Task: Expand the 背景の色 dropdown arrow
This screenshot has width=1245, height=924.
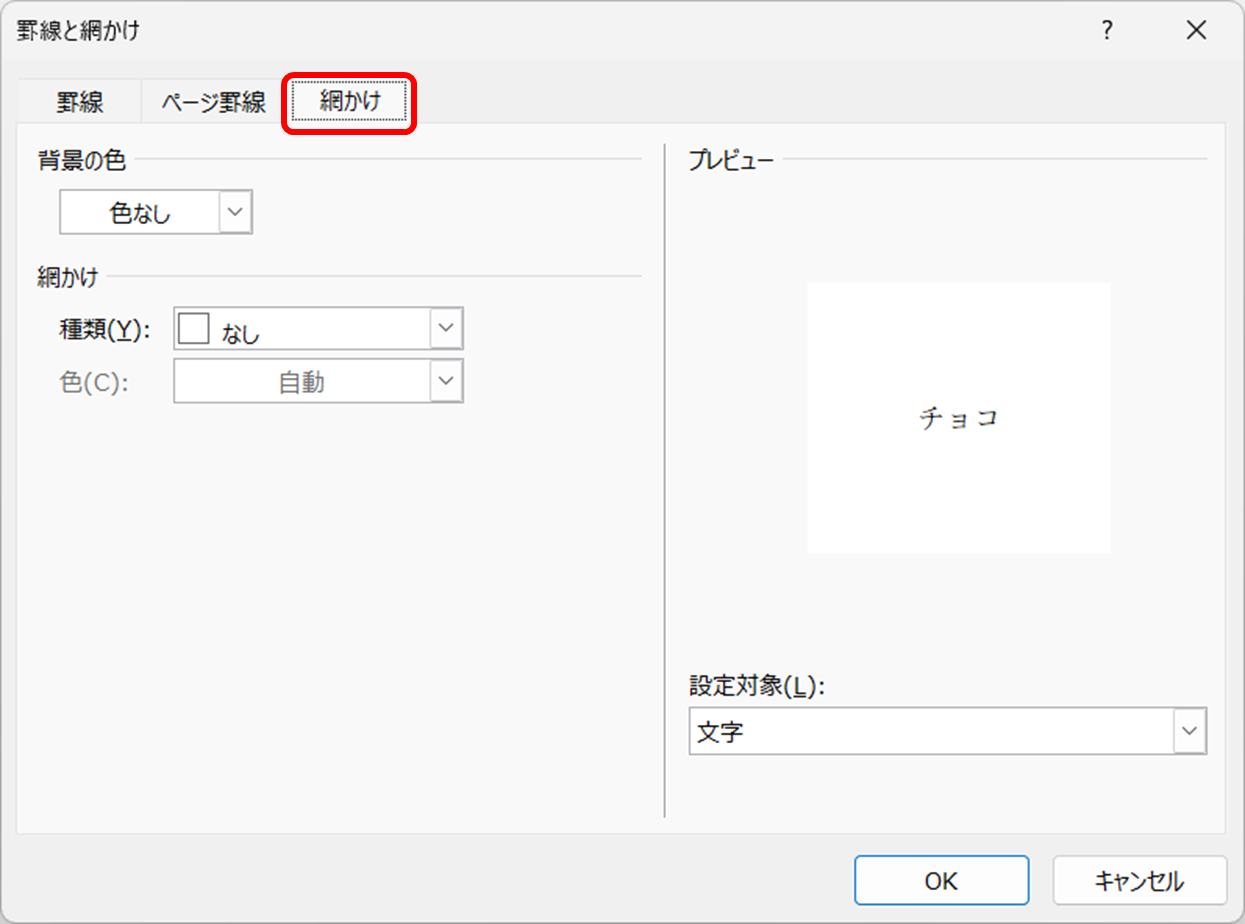Action: pos(235,213)
